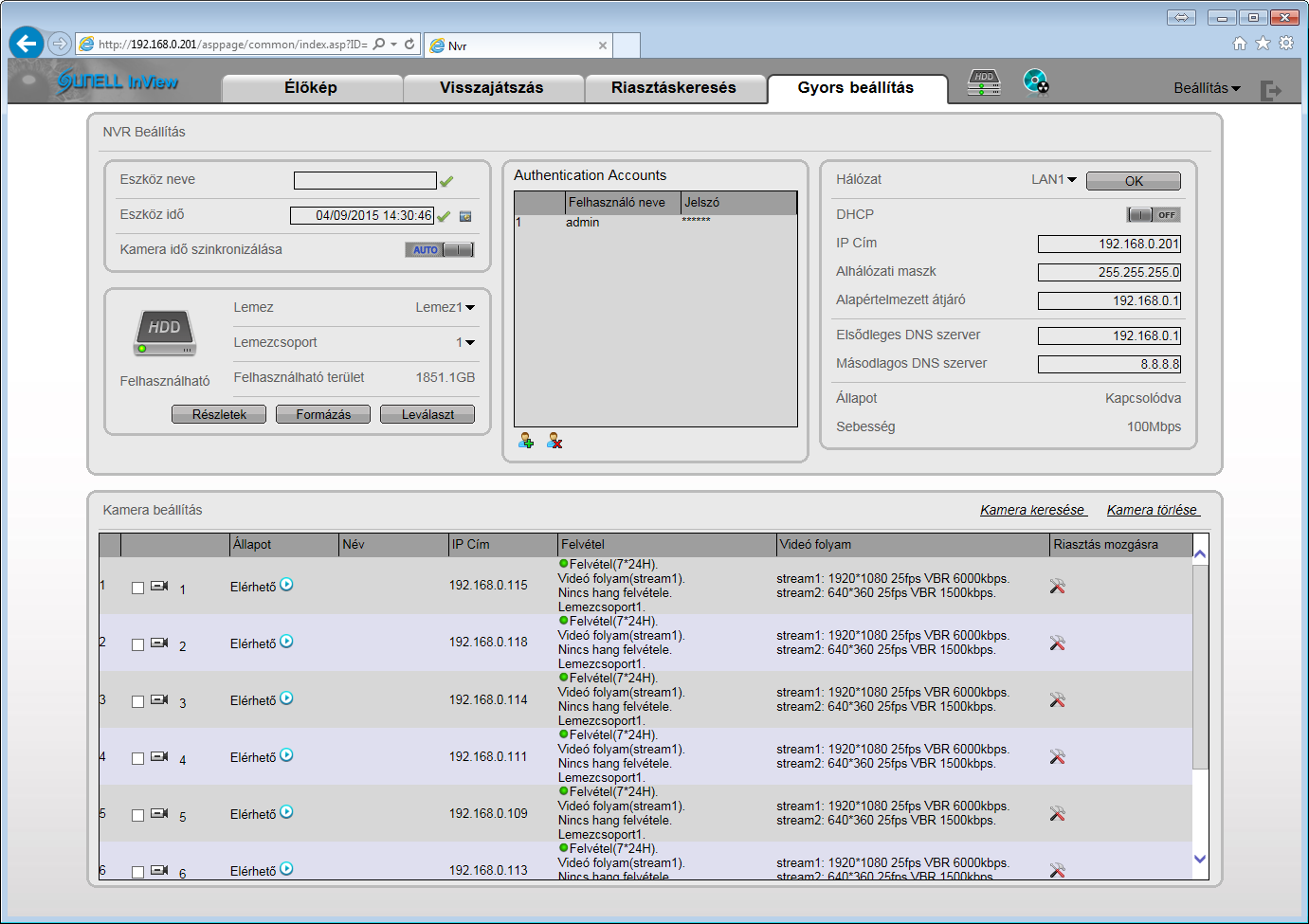The image size is (1309, 924).
Task: Play live preview for camera 192.168.0.111
Action: coord(286,755)
